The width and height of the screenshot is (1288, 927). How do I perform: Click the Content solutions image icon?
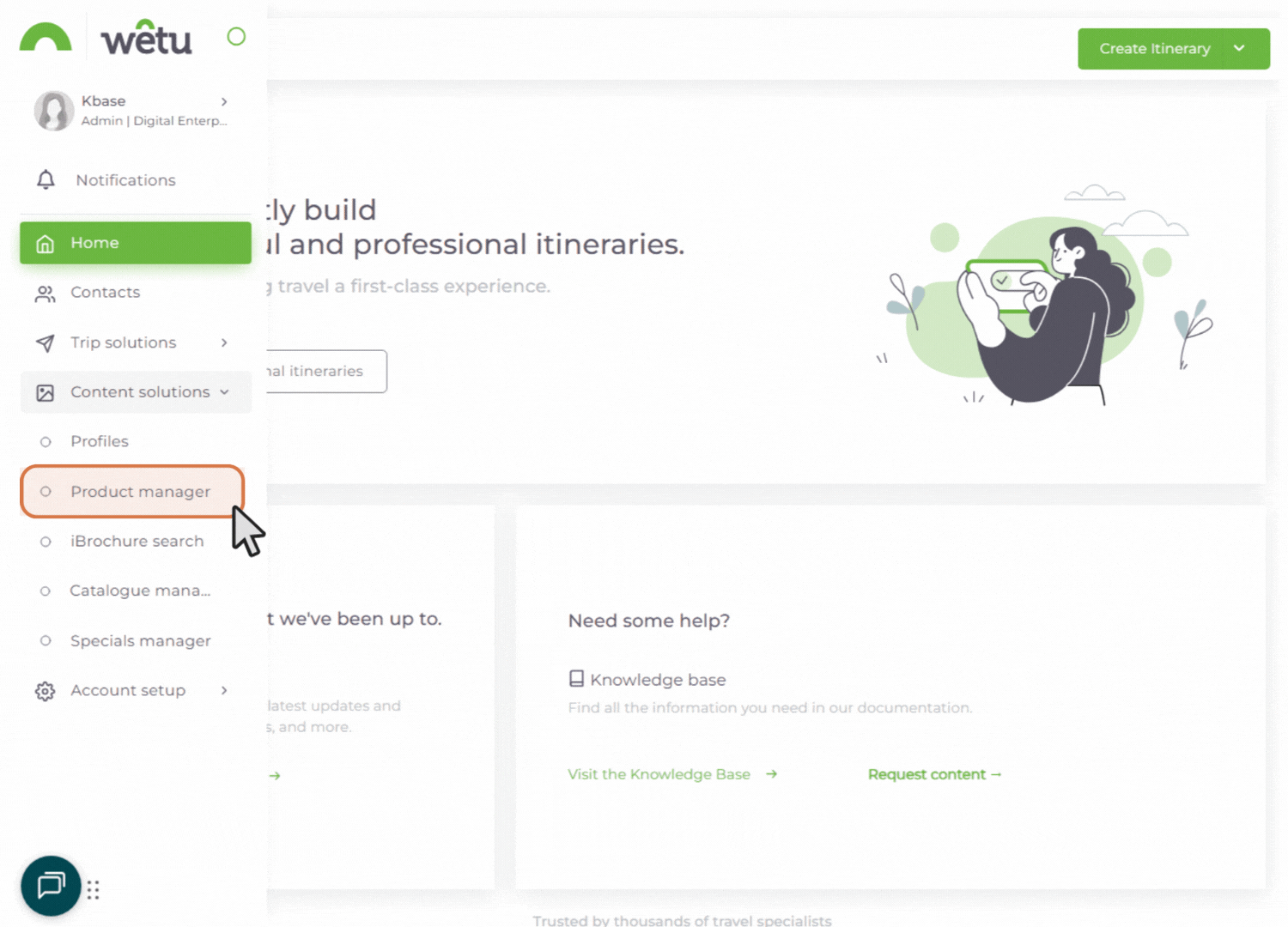click(x=46, y=393)
